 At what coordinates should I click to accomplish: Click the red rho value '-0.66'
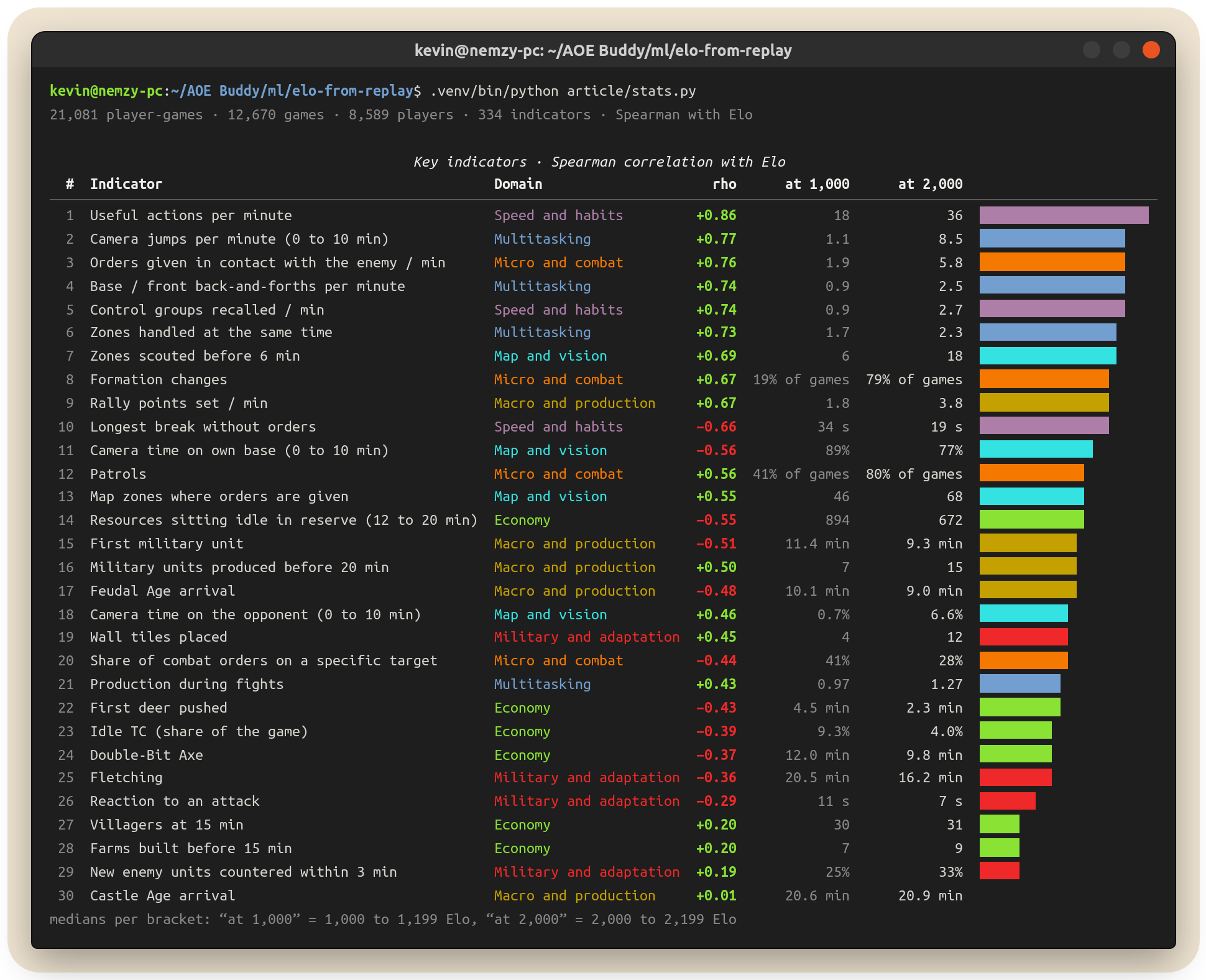(716, 427)
